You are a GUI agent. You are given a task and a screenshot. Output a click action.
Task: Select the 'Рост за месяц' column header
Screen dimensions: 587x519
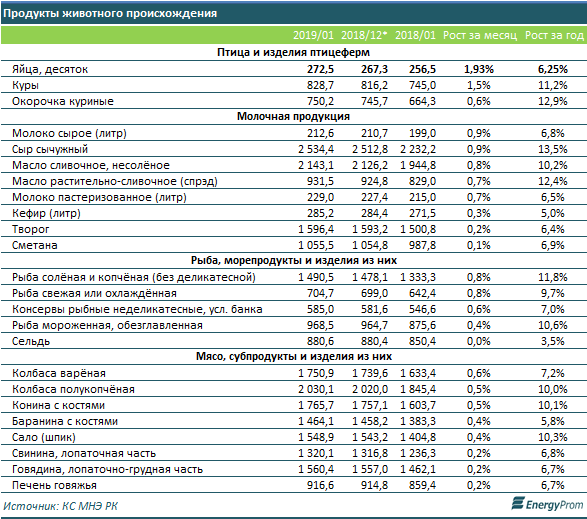pyautogui.click(x=480, y=35)
